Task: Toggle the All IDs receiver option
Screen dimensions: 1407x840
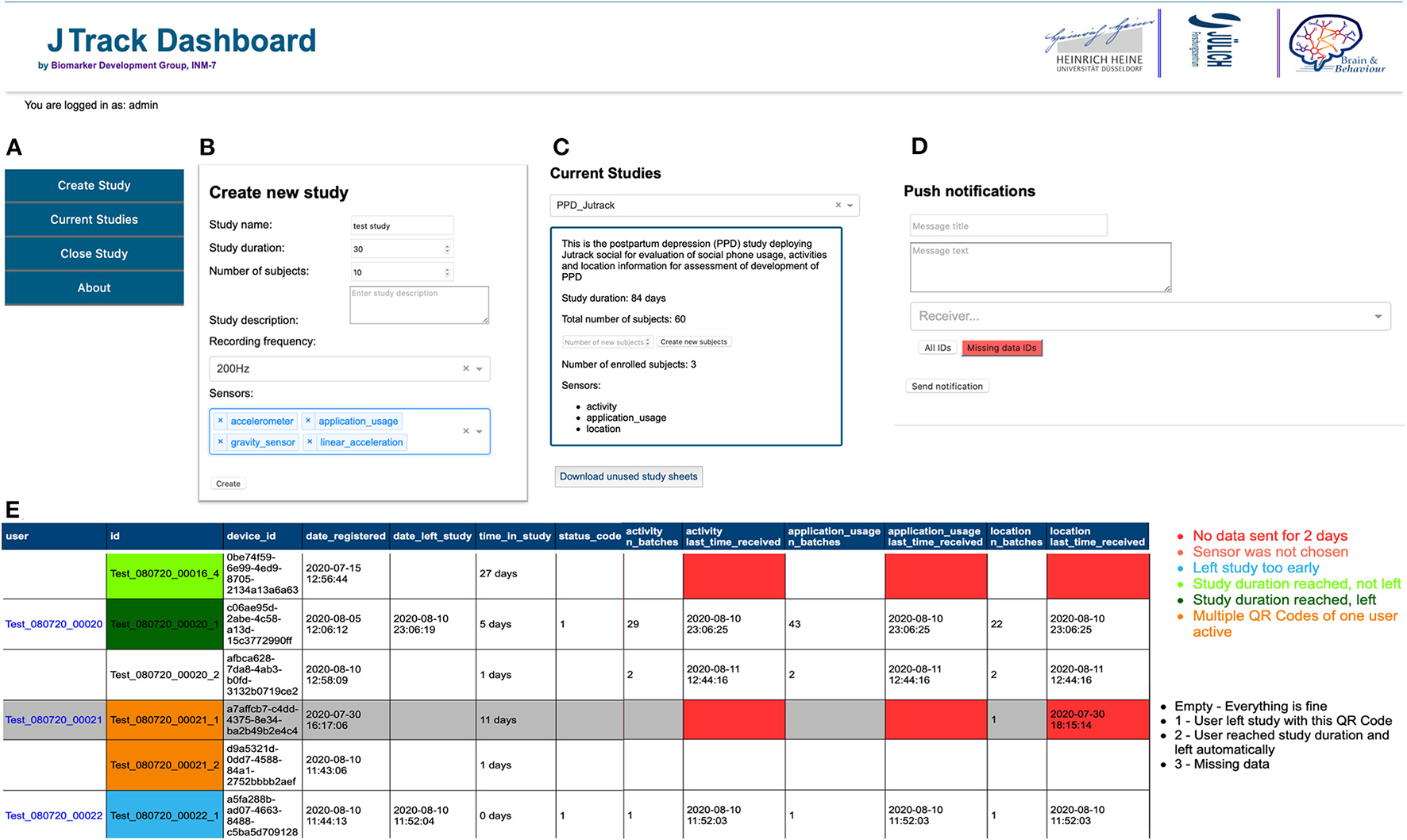Action: 937,348
